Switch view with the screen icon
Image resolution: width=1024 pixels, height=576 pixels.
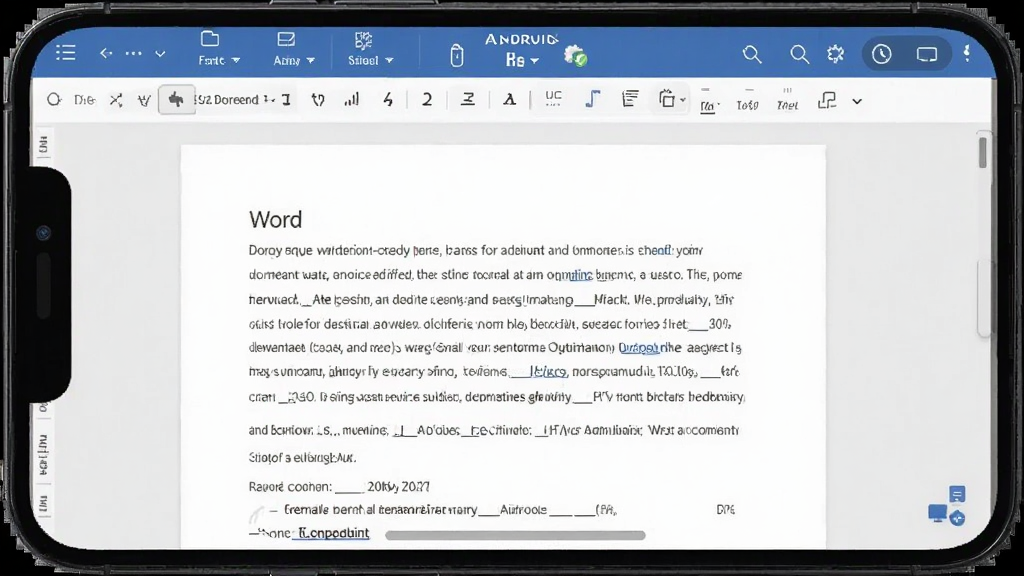coord(927,54)
